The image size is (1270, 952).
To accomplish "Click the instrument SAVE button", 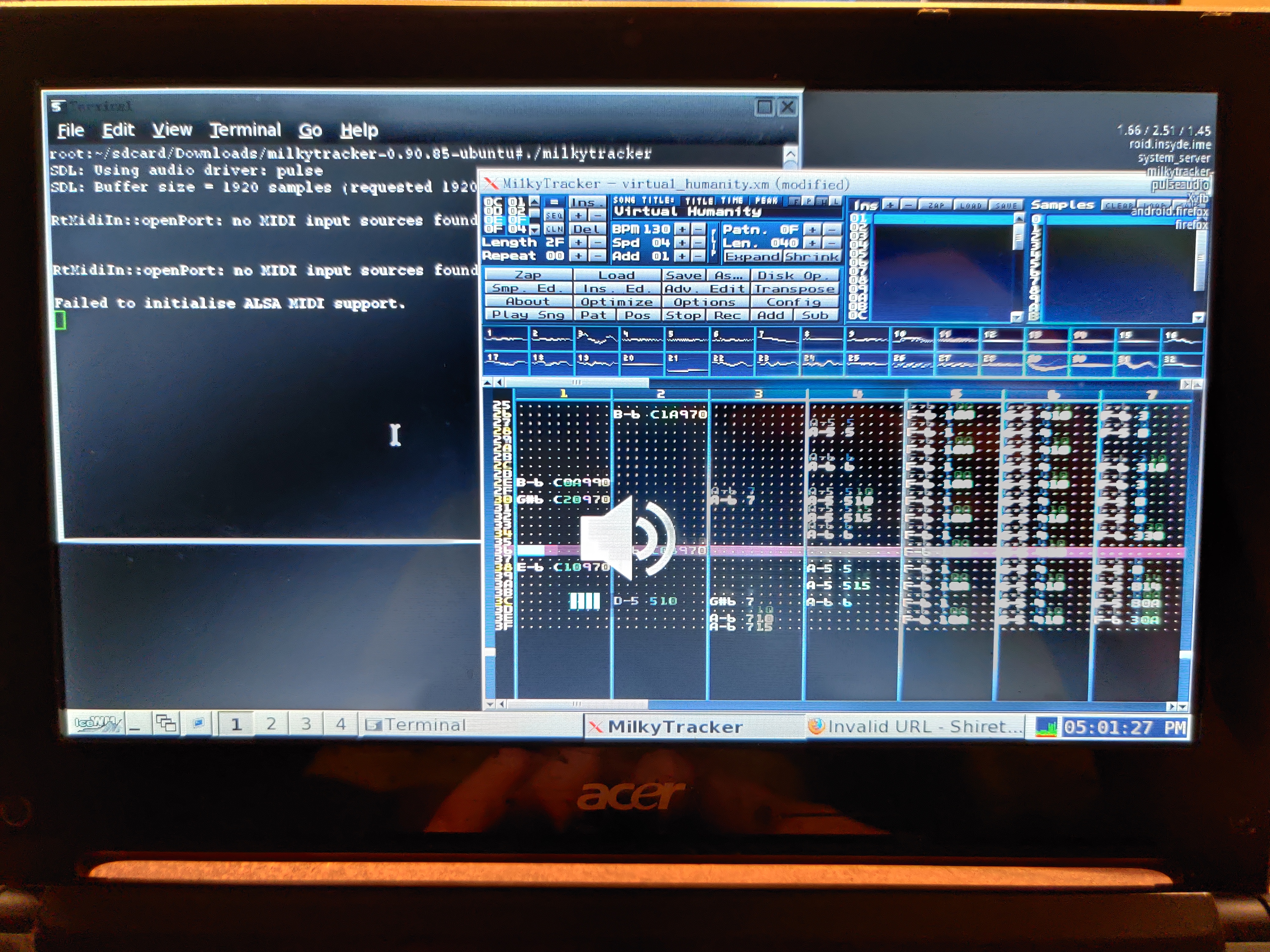I will pos(1005,205).
